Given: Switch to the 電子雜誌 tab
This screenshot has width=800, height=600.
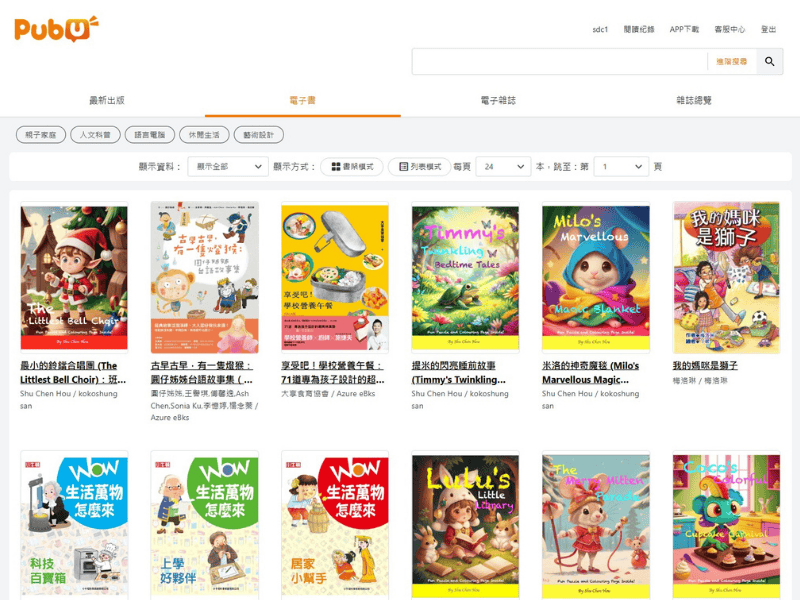Looking at the screenshot, I should pos(498,101).
